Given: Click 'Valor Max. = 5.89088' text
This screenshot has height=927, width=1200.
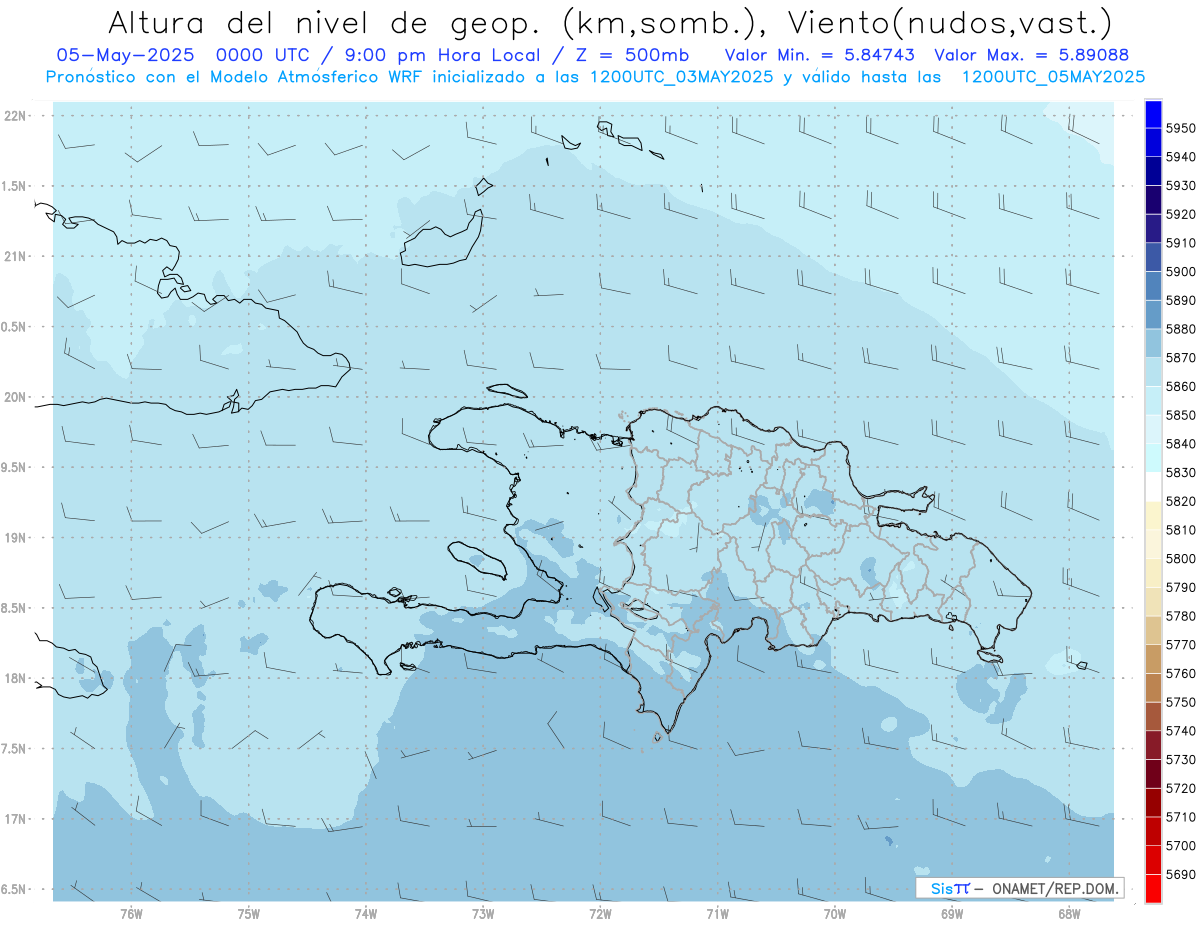Looking at the screenshot, I should pyautogui.click(x=1032, y=54).
